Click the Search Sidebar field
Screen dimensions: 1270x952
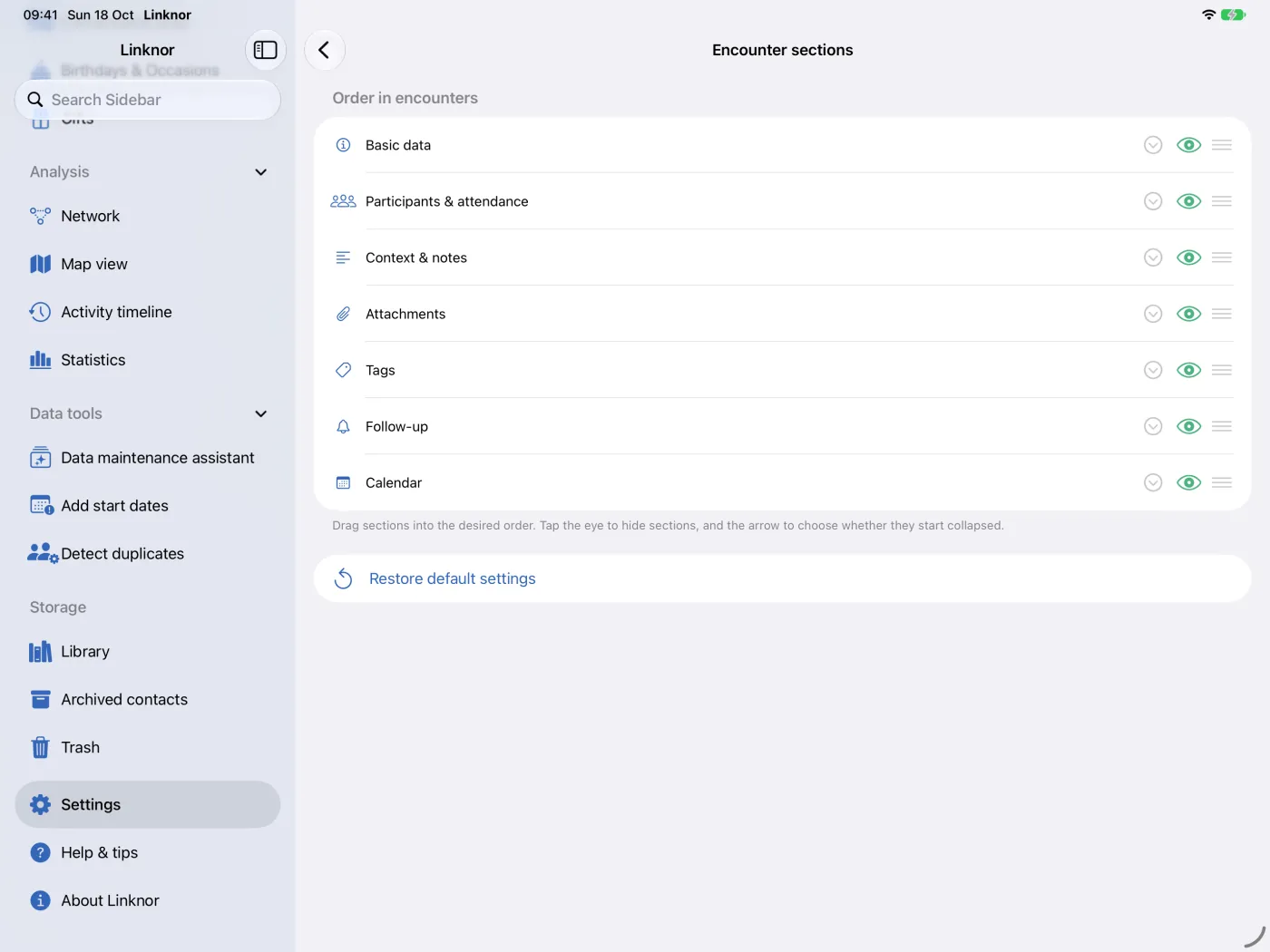pyautogui.click(x=148, y=100)
